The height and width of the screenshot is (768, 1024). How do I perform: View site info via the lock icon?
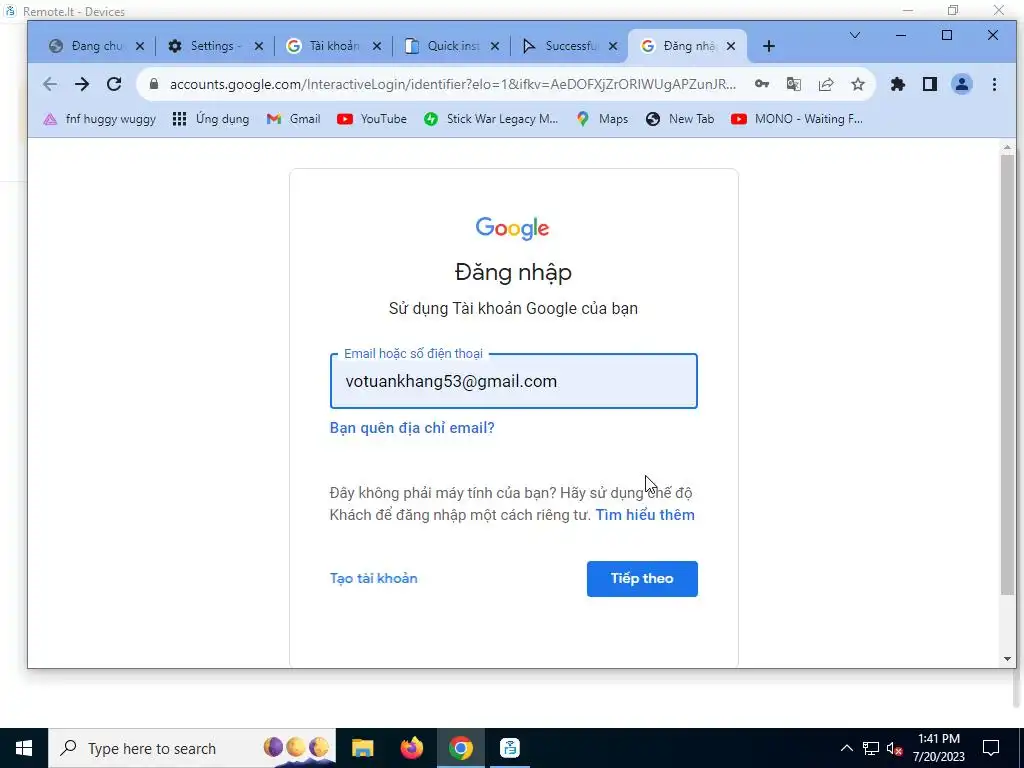coord(153,84)
